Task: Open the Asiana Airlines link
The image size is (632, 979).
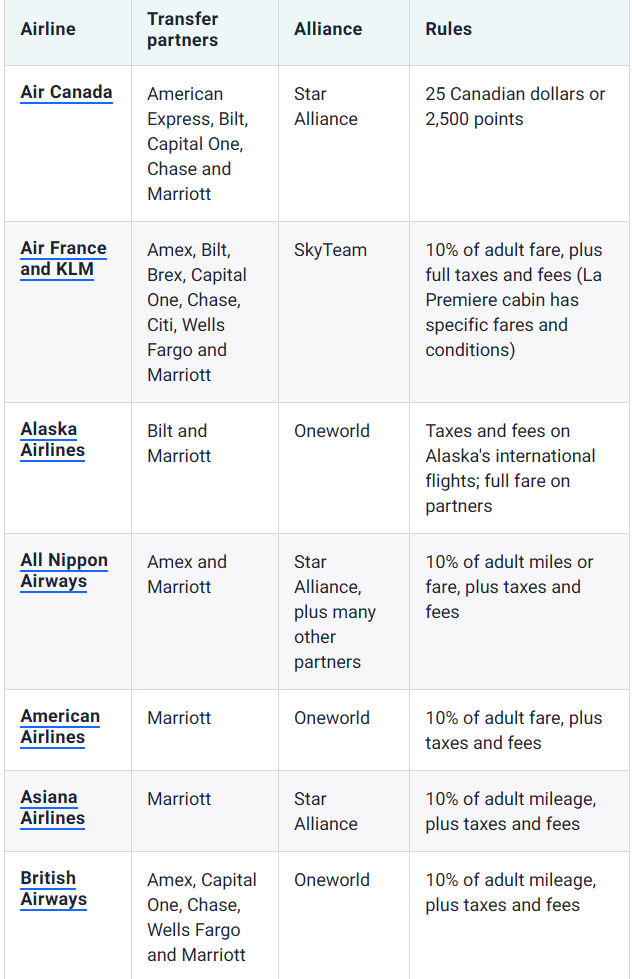Action: (x=52, y=807)
